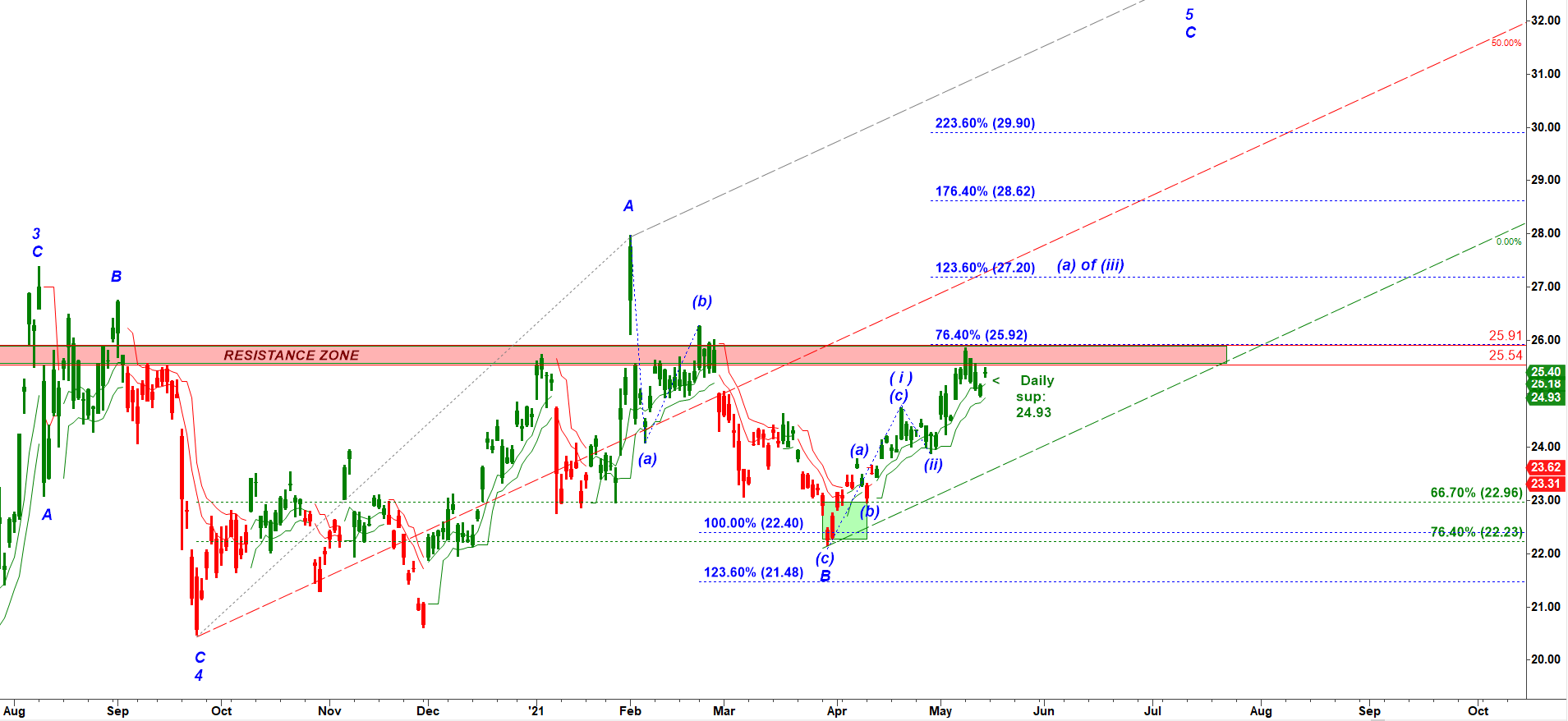Click the 26.00 price axis label
Screen dimensions: 1568x721
[x=1545, y=340]
